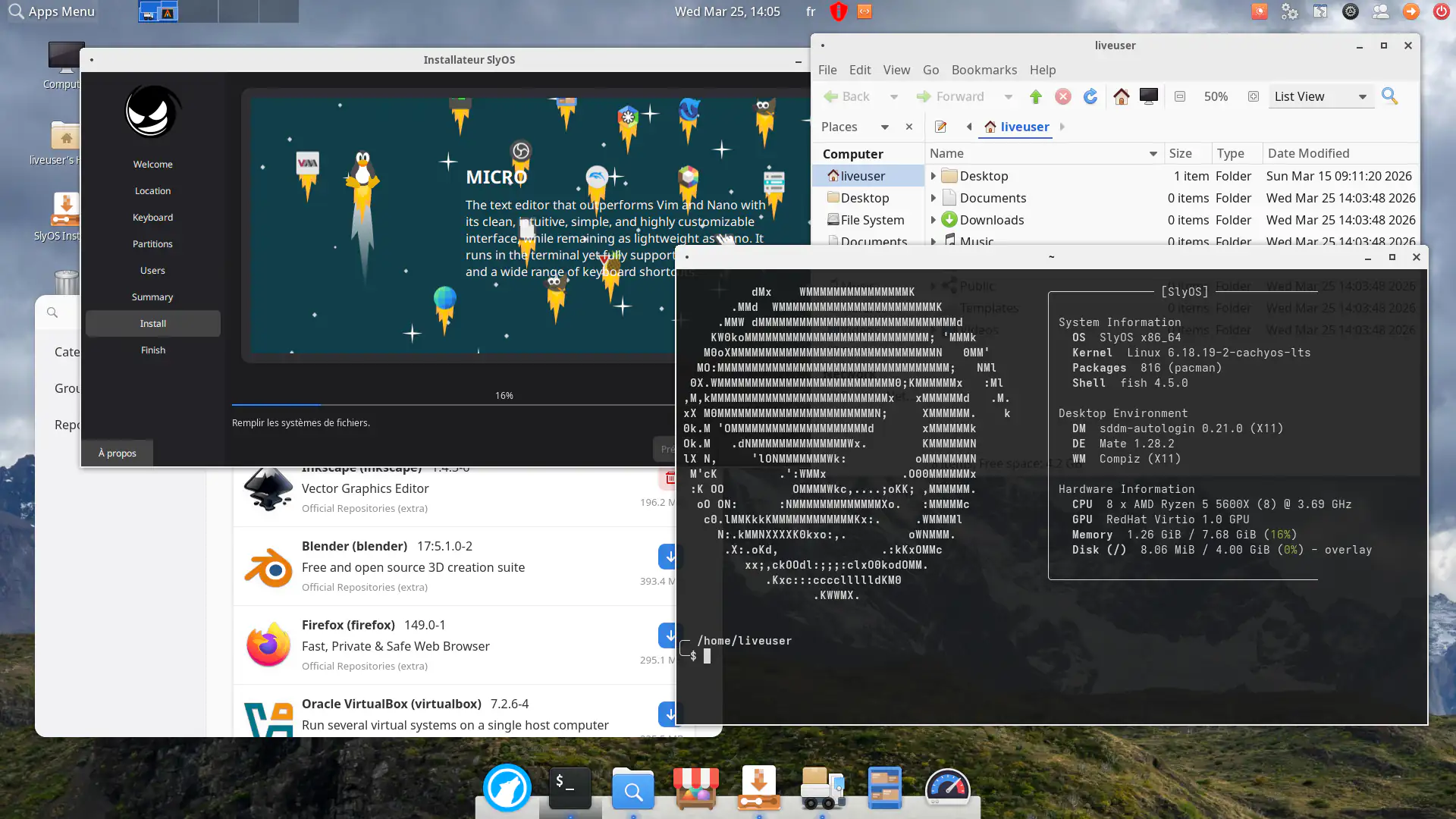Open the Bookmarks menu
The image size is (1456, 819).
pos(984,70)
